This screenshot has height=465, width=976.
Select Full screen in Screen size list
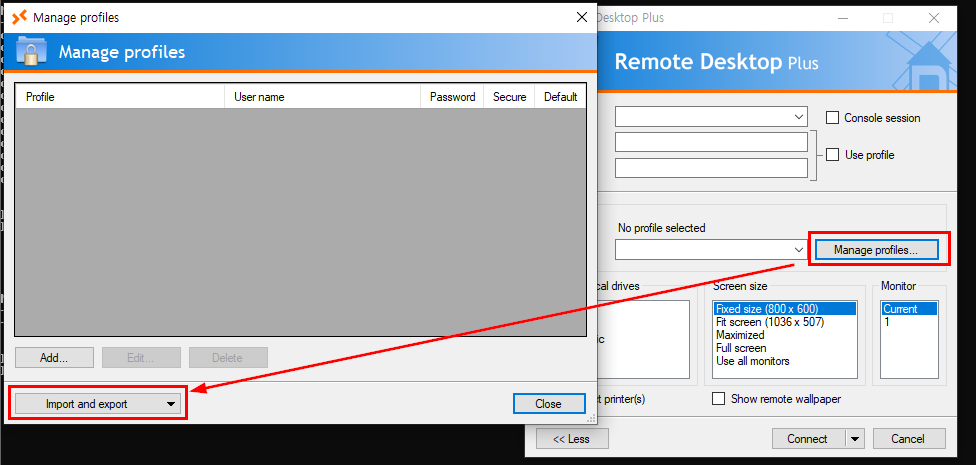point(785,348)
